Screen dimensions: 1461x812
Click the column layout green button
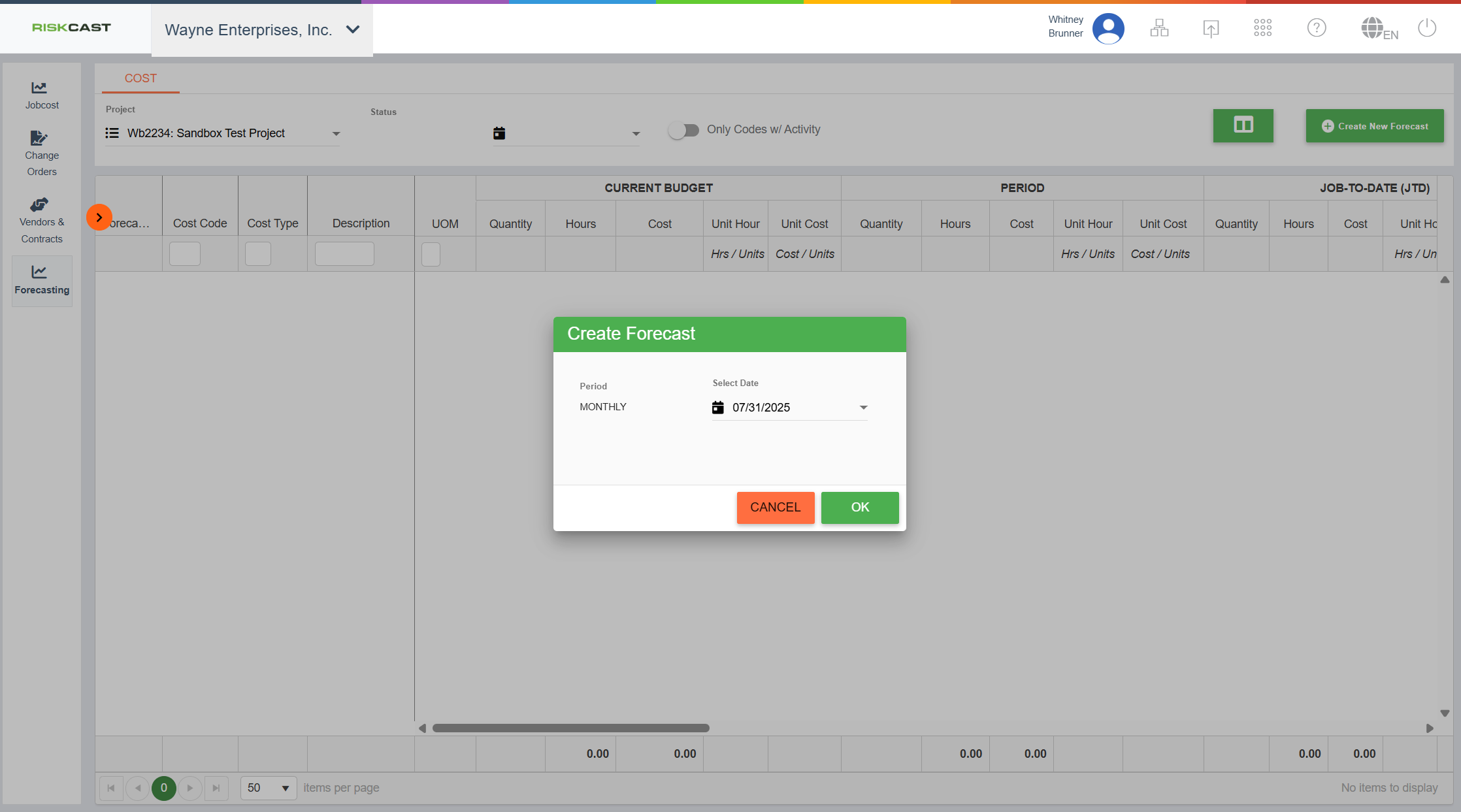tap(1243, 125)
